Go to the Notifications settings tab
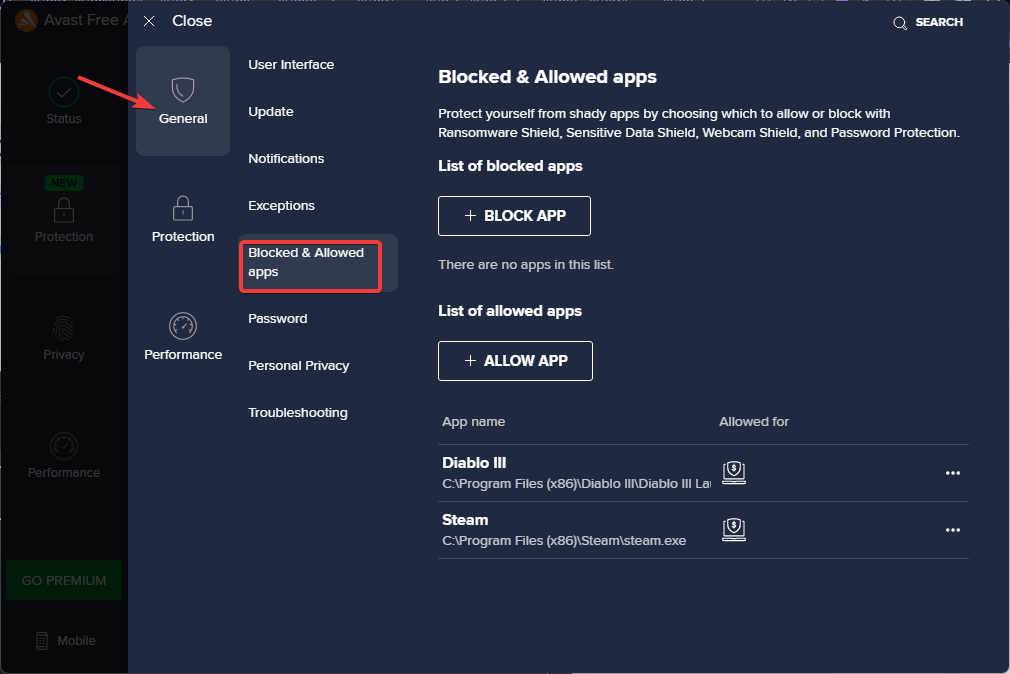Viewport: 1010px width, 674px height. 286,159
